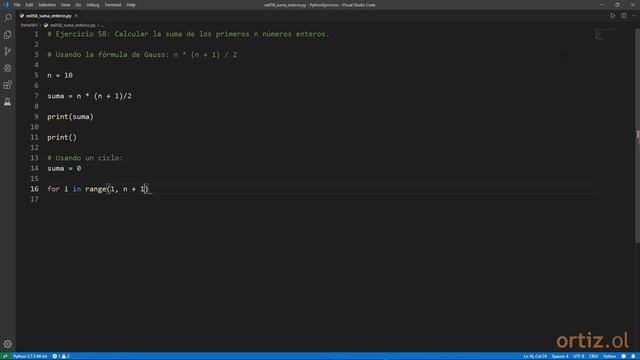Viewport: 640px width, 360px height.
Task: Click the 'n = 10' code line
Action: 60,76
